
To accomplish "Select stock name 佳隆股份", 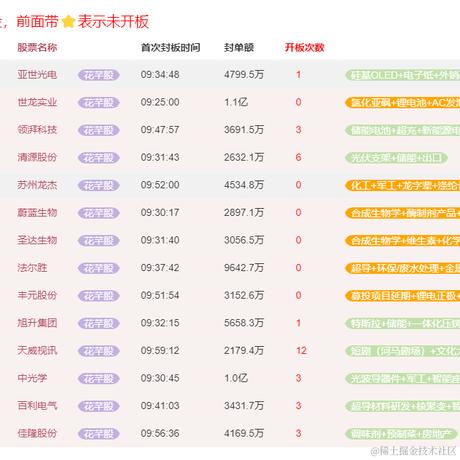I will [37, 433].
